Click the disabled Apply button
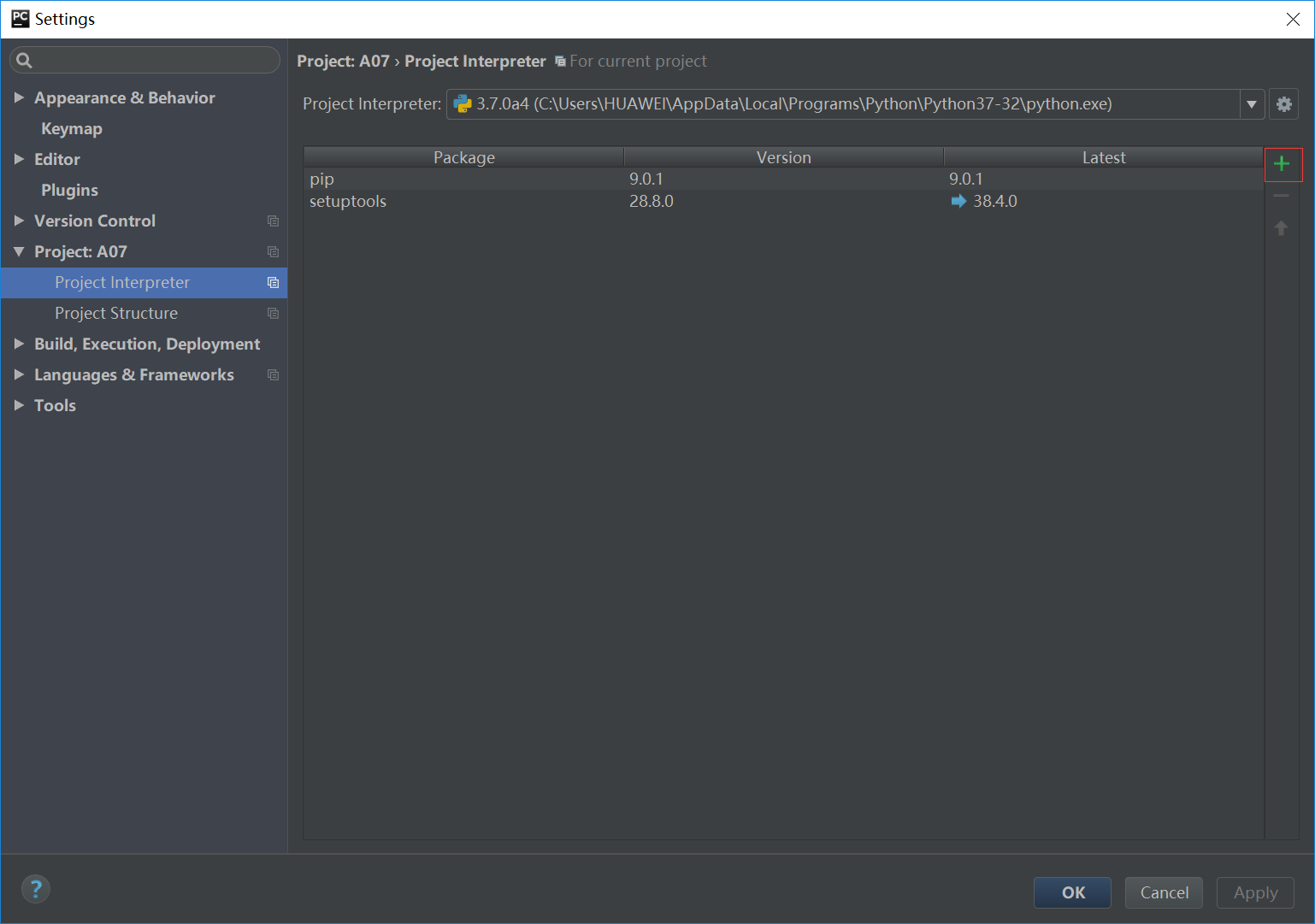The image size is (1315, 924). pyautogui.click(x=1255, y=892)
